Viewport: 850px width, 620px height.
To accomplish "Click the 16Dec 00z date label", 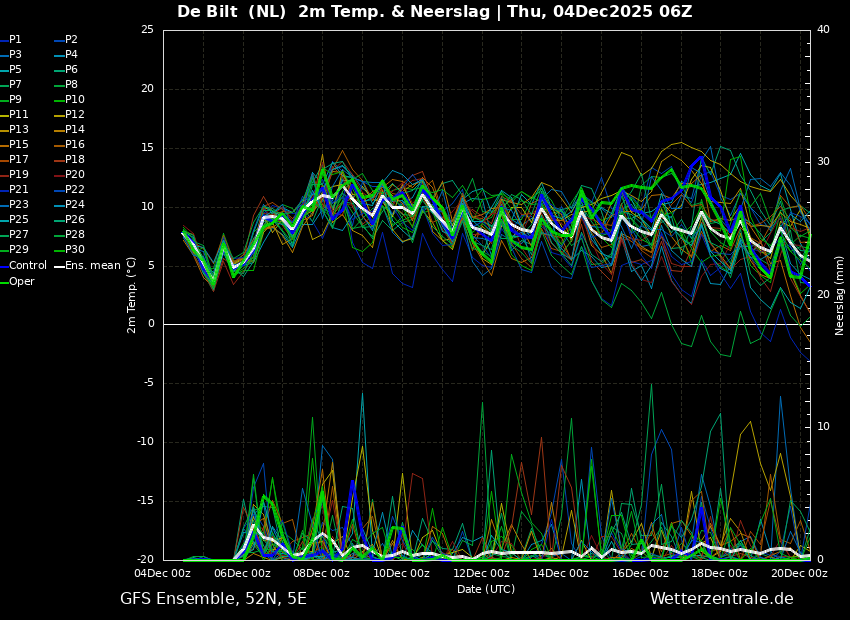I will (640, 574).
